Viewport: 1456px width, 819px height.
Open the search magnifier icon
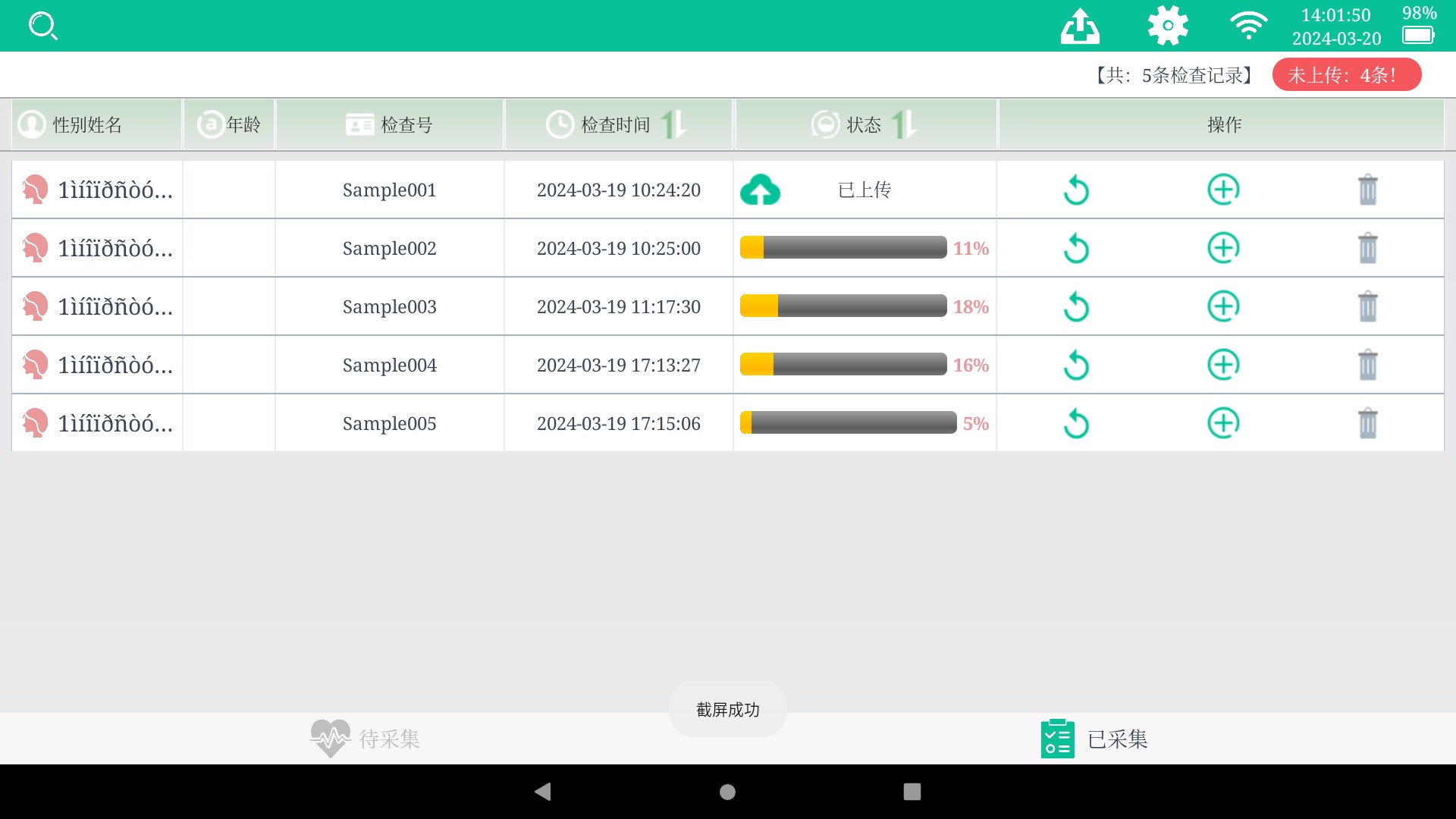pyautogui.click(x=42, y=26)
